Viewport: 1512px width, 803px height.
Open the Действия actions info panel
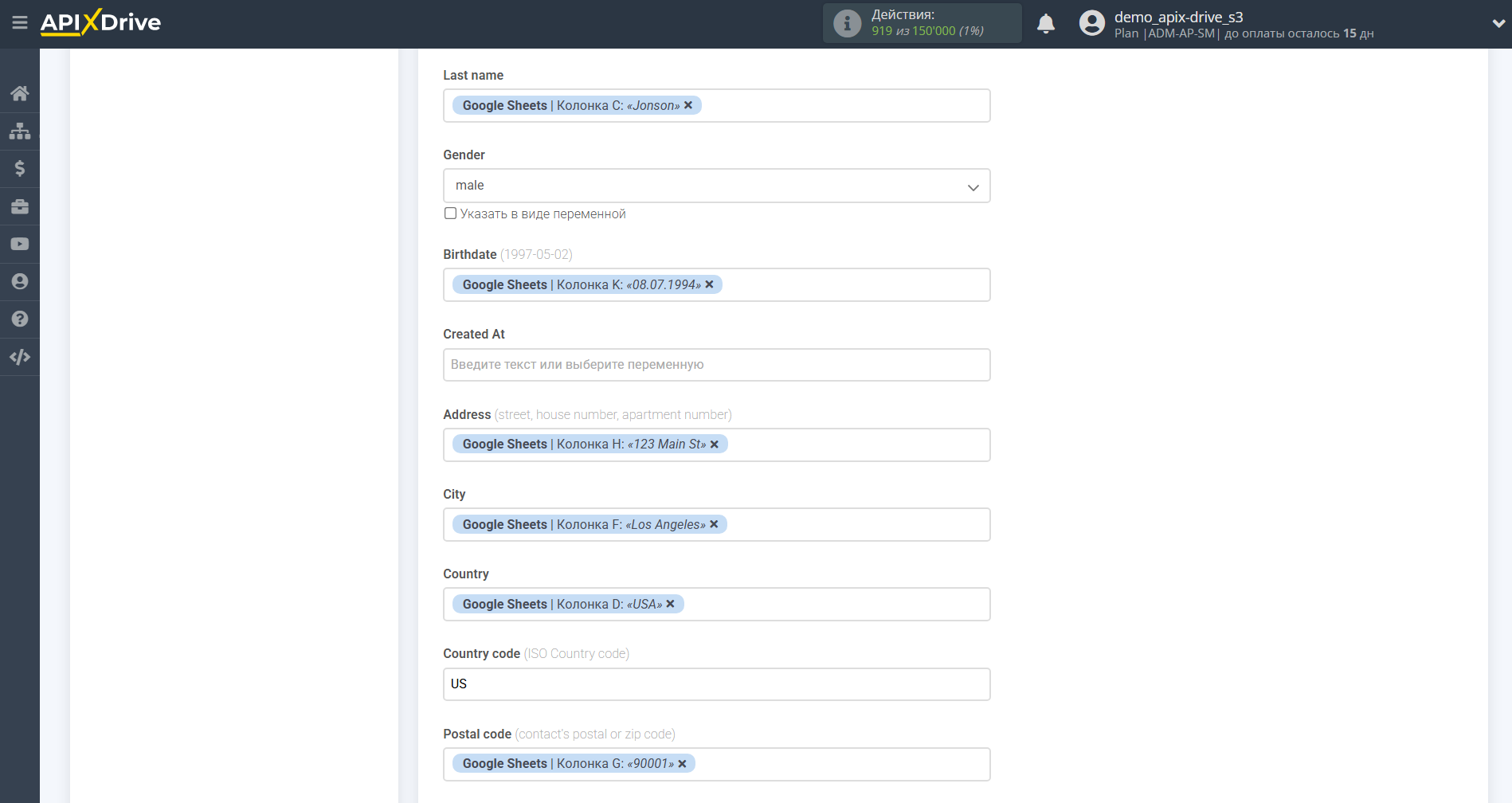click(x=922, y=23)
